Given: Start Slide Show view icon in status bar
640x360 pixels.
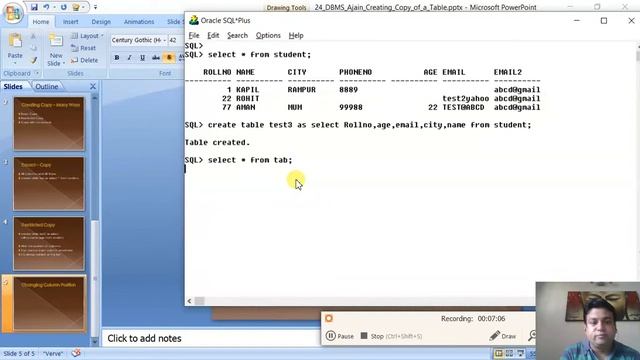Looking at the screenshot, I should point(520,353).
